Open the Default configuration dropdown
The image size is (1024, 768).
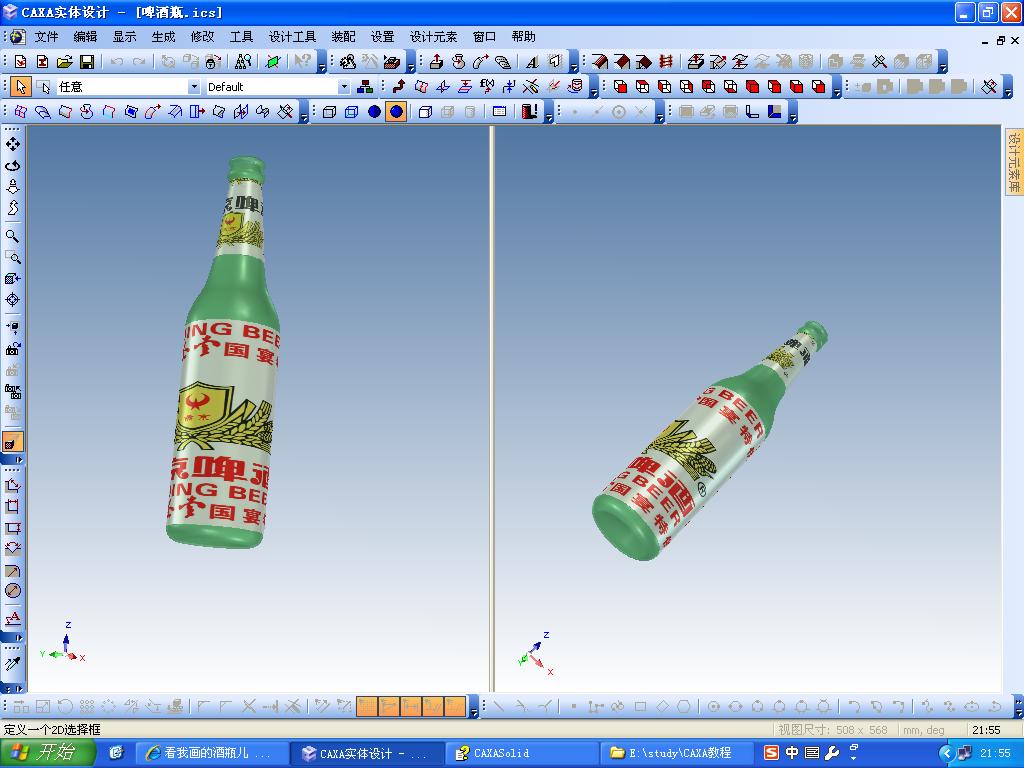coord(344,86)
